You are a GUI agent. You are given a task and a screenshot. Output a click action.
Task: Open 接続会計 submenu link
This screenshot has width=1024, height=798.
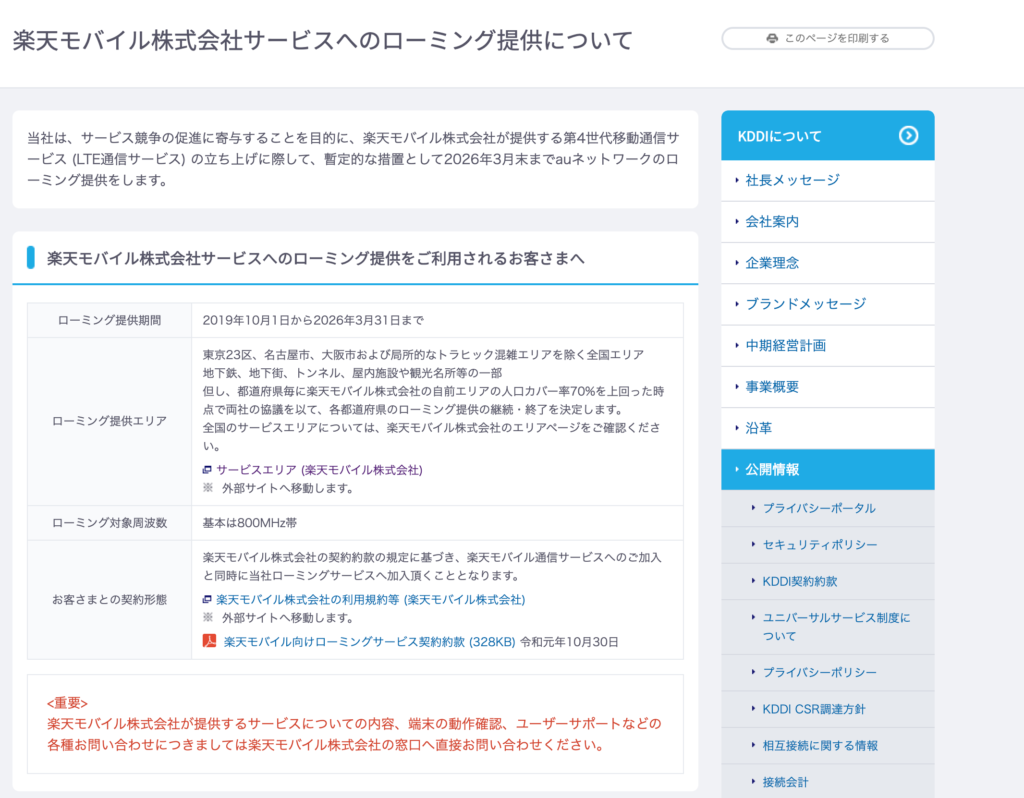click(827, 782)
